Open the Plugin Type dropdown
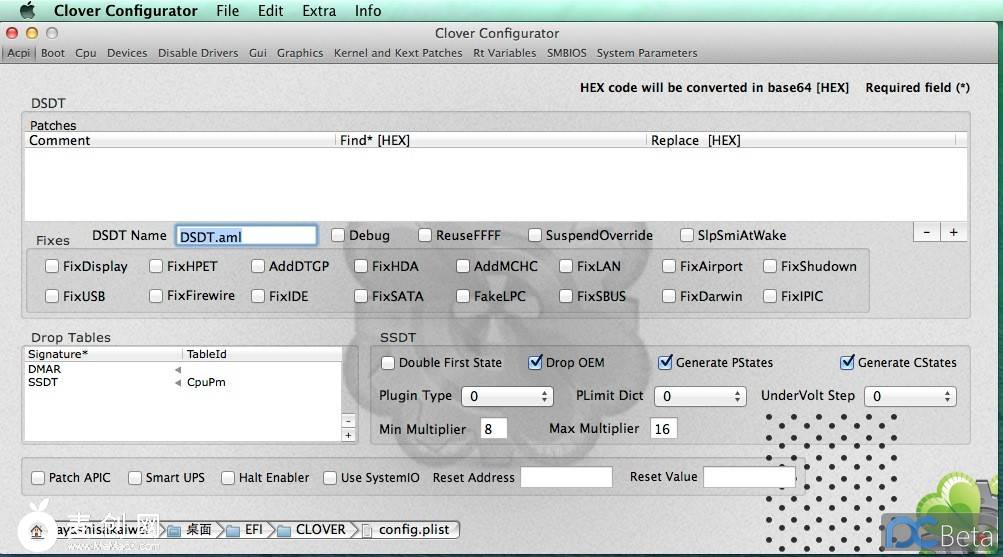The width and height of the screenshot is (1003, 557). (x=507, y=396)
